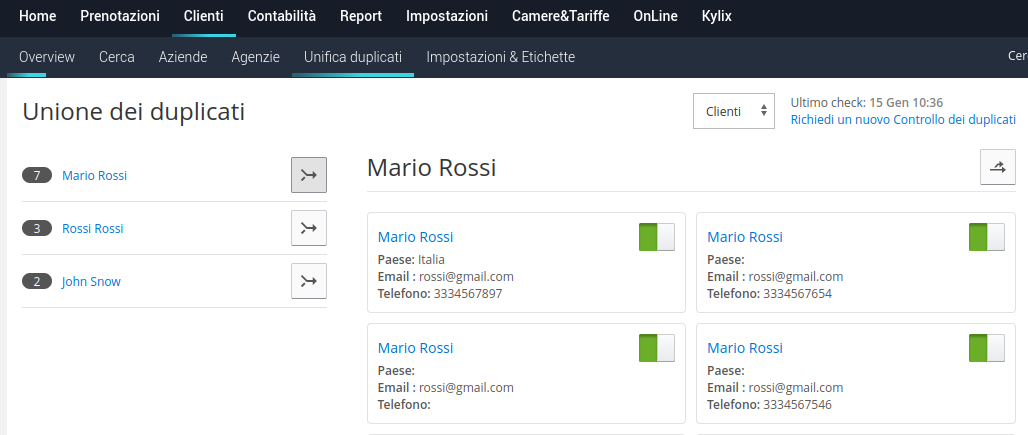The width and height of the screenshot is (1028, 435).
Task: Open the Kylix menu item
Action: (x=717, y=16)
